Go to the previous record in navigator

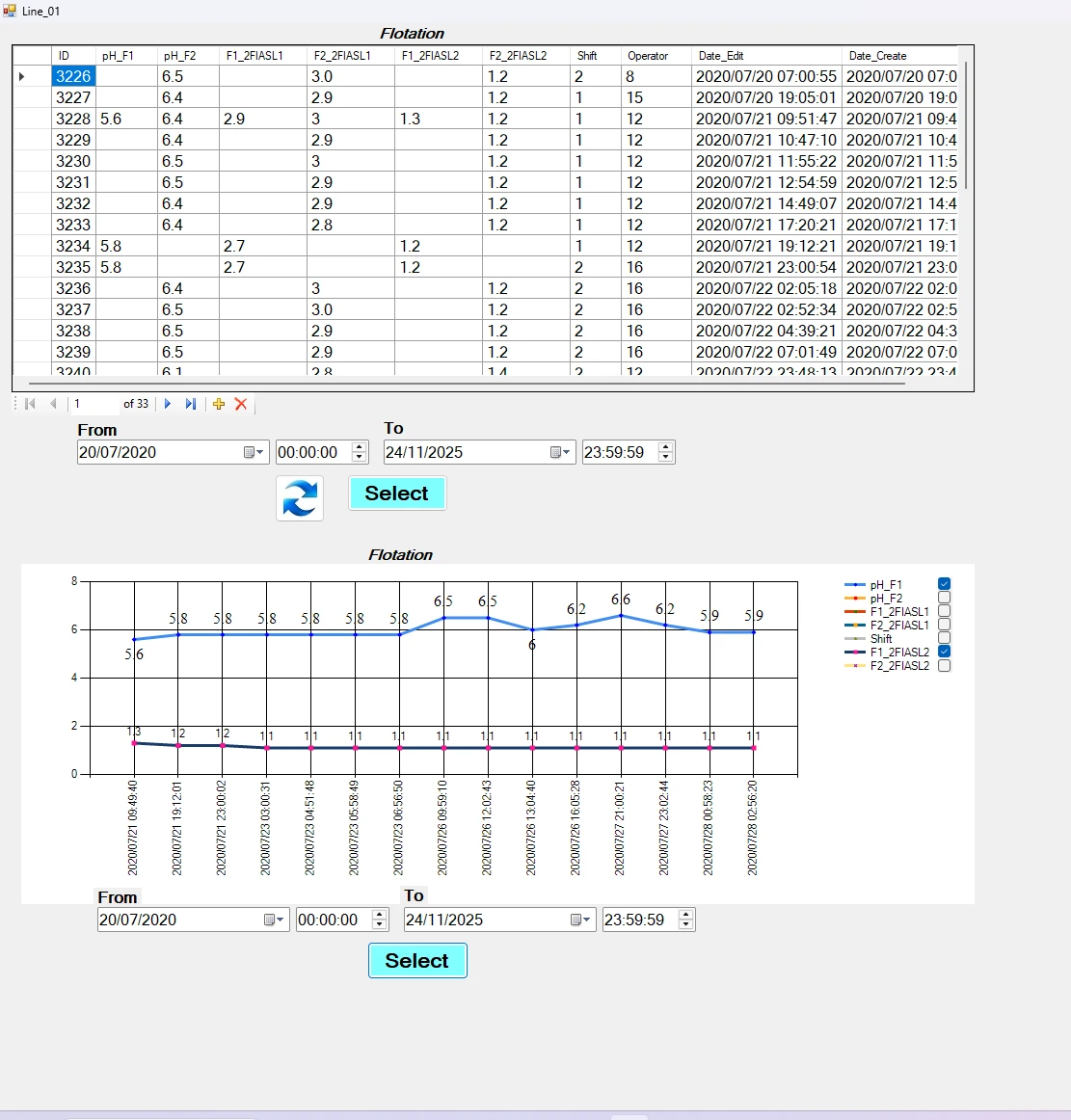pos(53,404)
